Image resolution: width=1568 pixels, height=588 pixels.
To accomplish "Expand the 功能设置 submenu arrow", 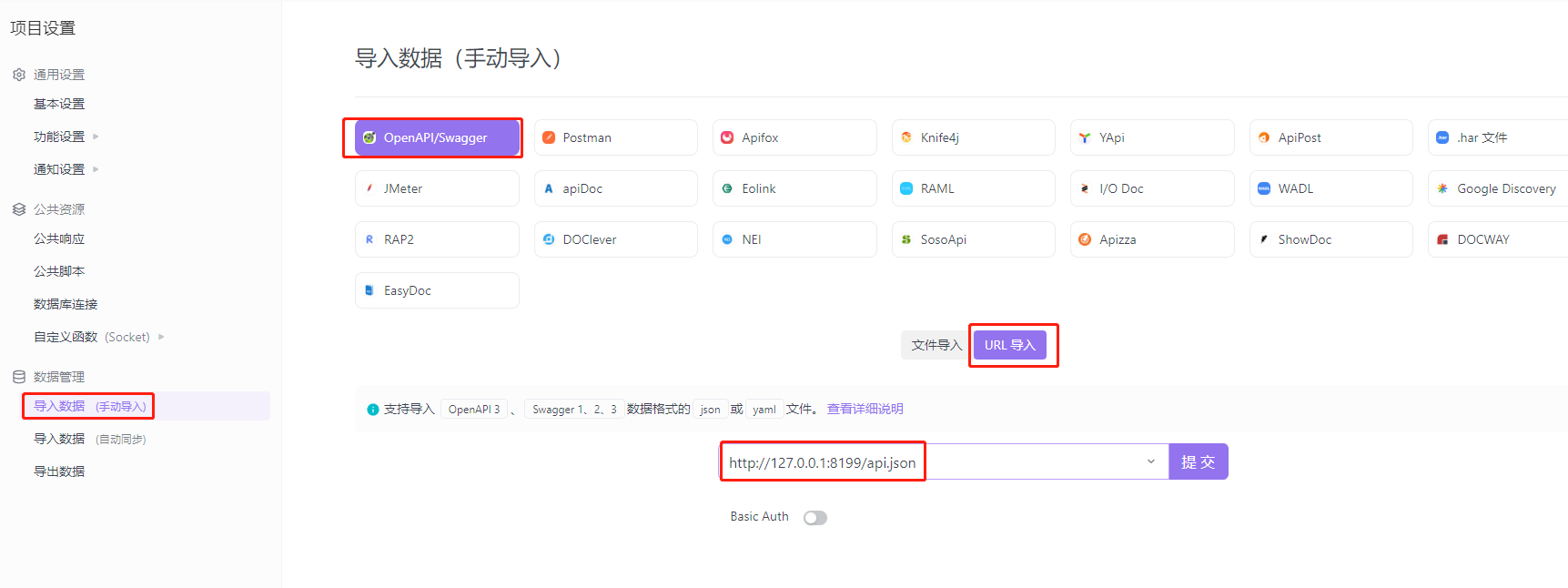I will [96, 137].
